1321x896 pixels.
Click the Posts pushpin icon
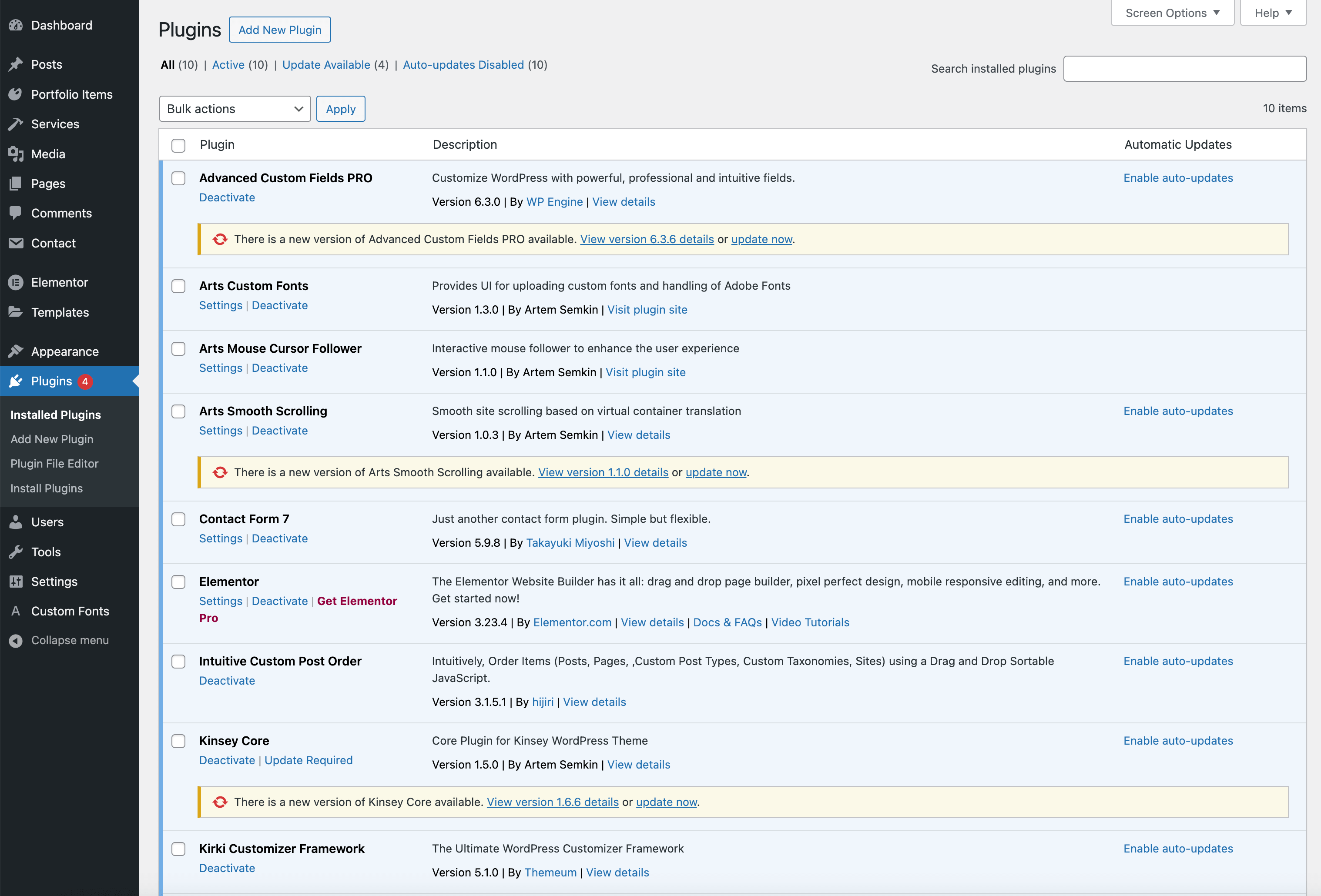[16, 64]
